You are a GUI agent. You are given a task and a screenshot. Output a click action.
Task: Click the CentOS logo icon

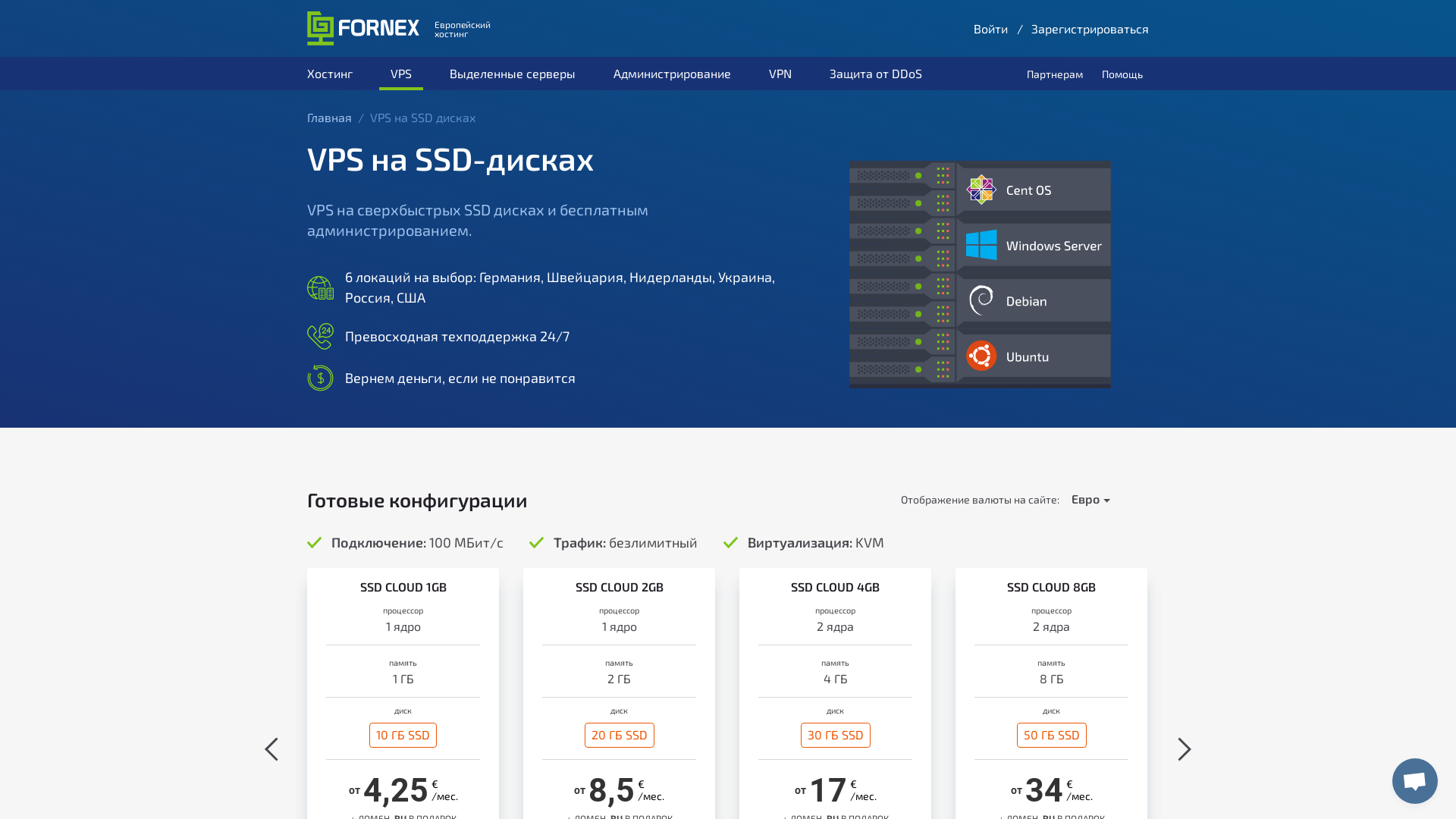coord(981,190)
